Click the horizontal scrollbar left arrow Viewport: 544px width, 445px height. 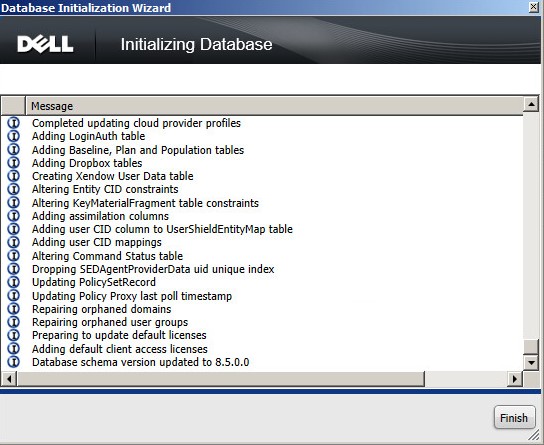[x=9, y=379]
